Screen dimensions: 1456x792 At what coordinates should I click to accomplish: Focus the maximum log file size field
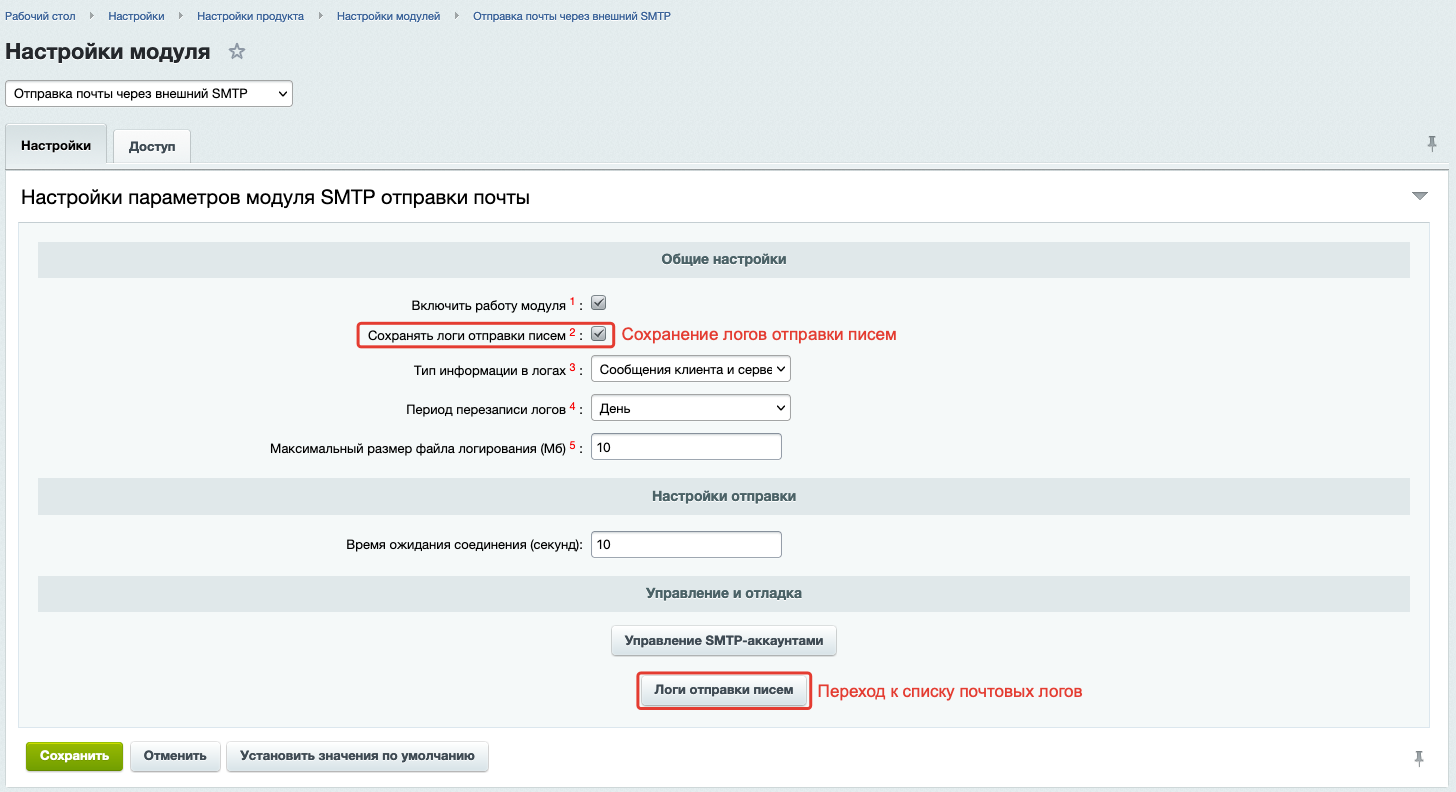pyautogui.click(x=686, y=447)
